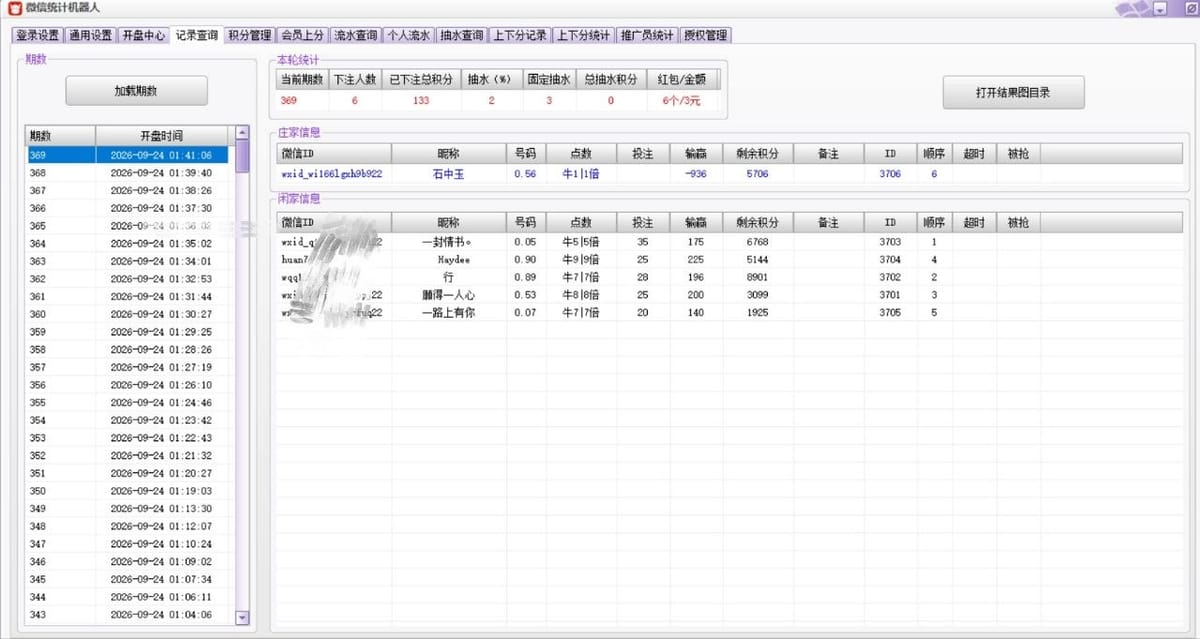Select period row 343 in the list
The image size is (1200, 639).
(127, 615)
